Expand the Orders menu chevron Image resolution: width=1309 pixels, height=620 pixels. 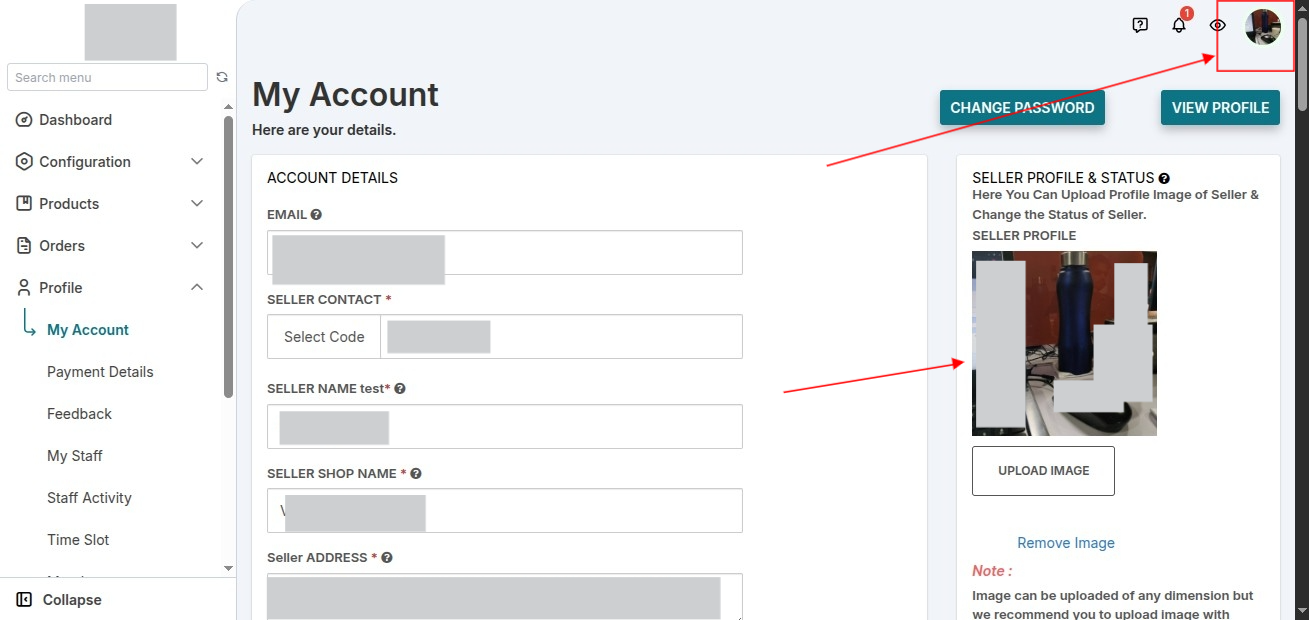[x=197, y=246]
